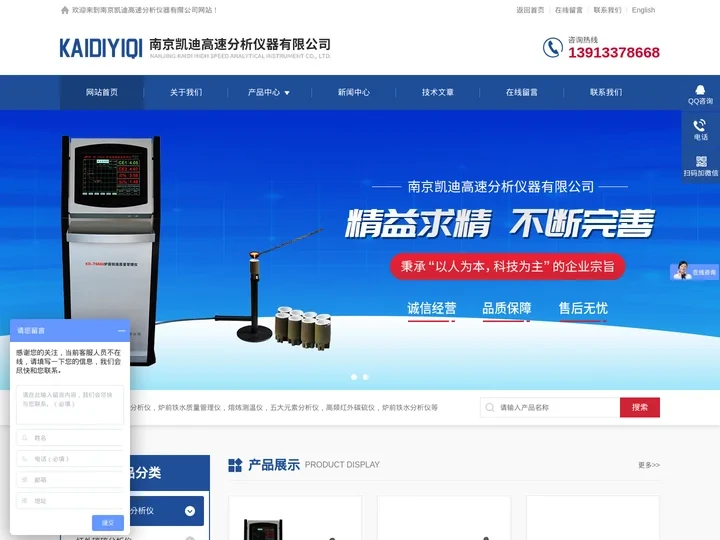Expand the 产品中心 dropdown arrow

click(x=287, y=93)
